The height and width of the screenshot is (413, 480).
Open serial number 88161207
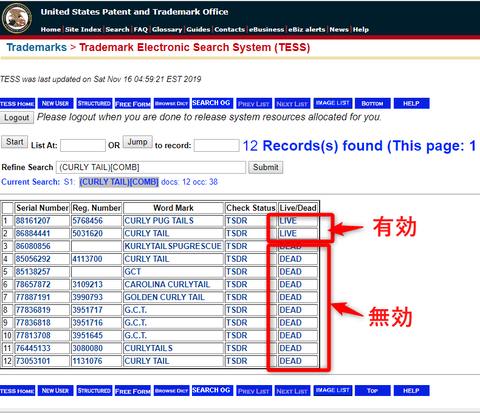click(x=33, y=221)
